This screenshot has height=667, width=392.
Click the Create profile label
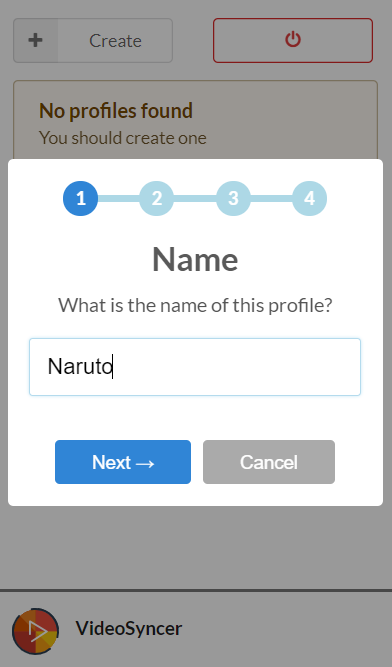point(115,41)
